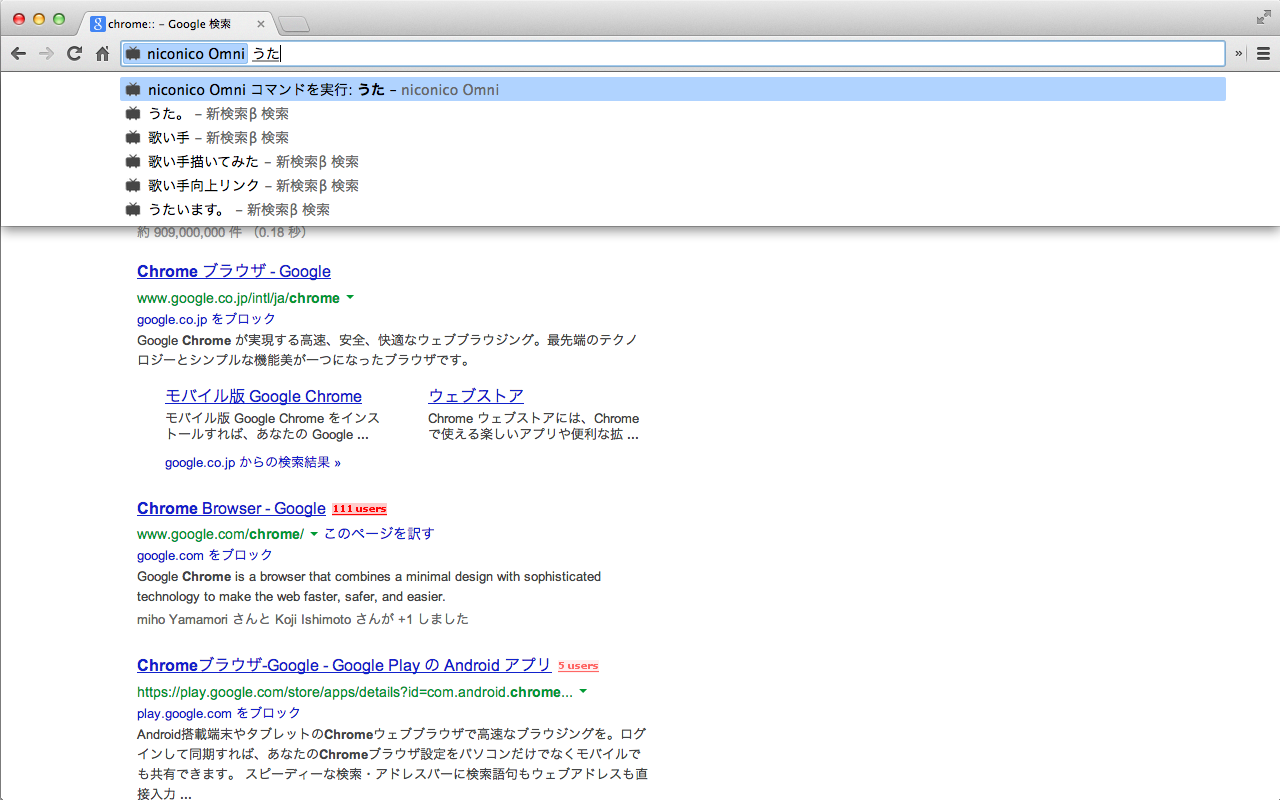Expand dropdown next to www.google.com/chrome/ URL
1280x800 pixels.
[314, 534]
